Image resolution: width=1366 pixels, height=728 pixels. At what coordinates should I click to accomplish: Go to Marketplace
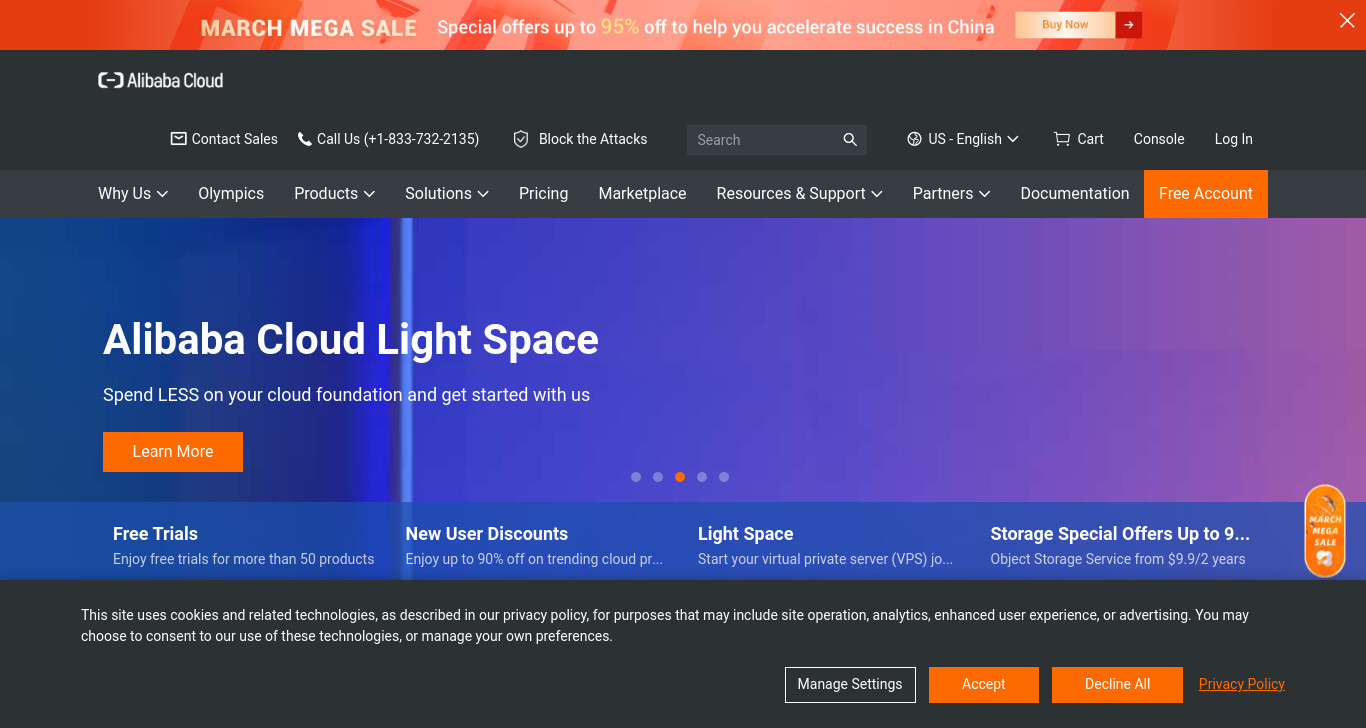tap(643, 193)
